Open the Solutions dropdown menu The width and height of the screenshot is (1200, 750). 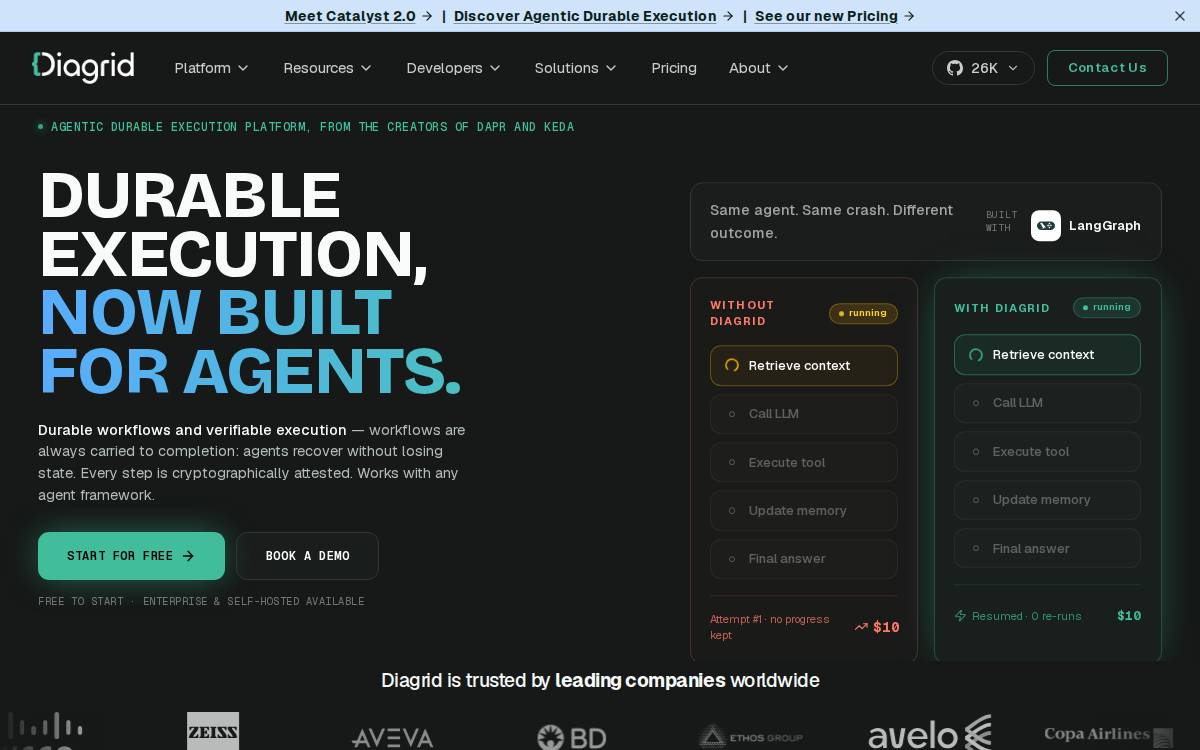tap(575, 68)
